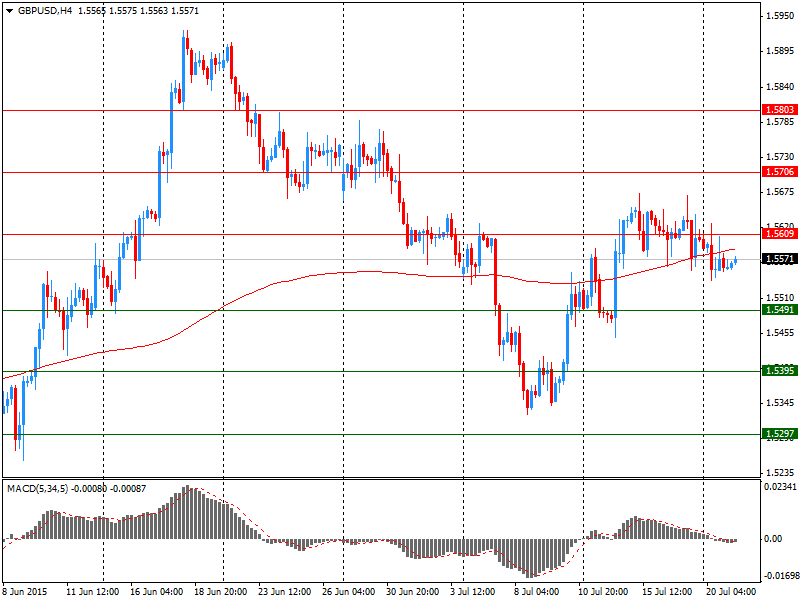Click the MACD values -0.00080 -0.00087 readout

click(108, 489)
